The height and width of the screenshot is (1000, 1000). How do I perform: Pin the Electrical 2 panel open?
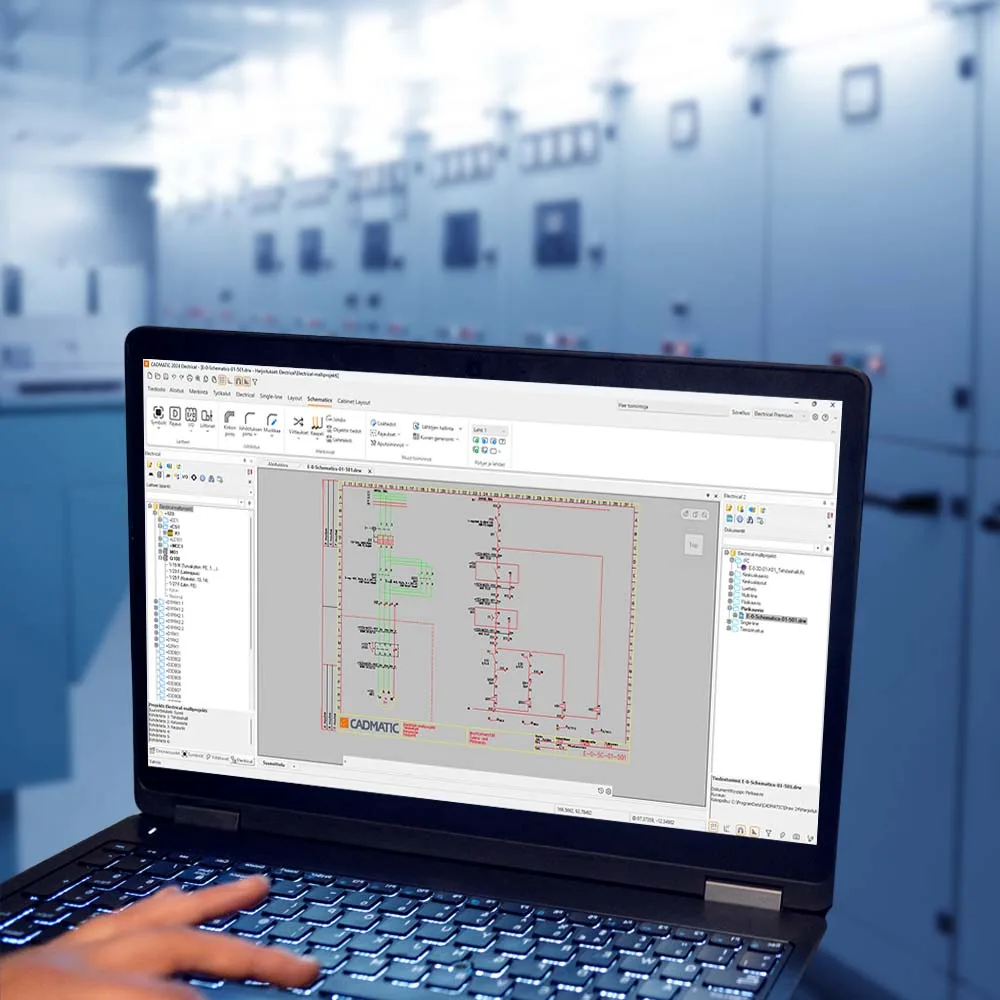click(824, 502)
